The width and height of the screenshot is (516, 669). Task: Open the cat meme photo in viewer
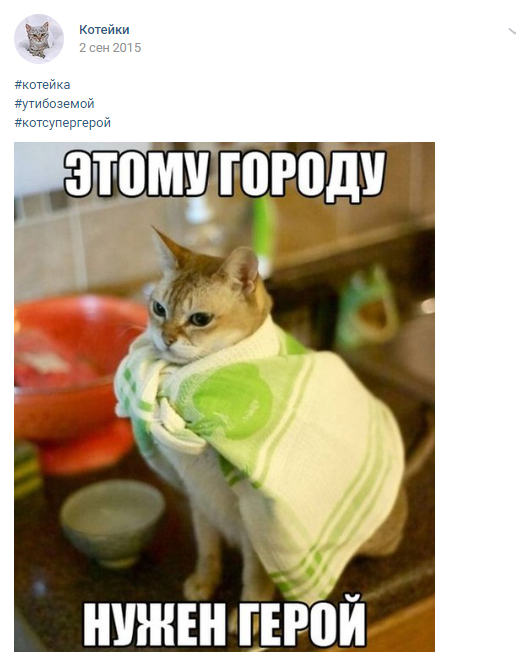224,397
